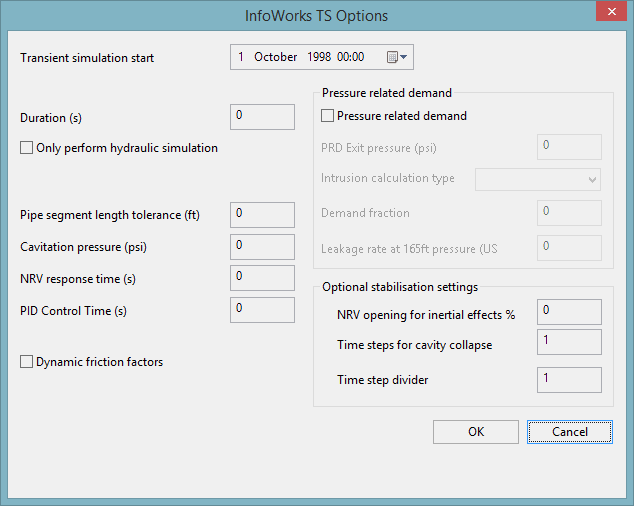The image size is (634, 506).
Task: Tick the Pressure related demand checkbox
Action: point(328,116)
